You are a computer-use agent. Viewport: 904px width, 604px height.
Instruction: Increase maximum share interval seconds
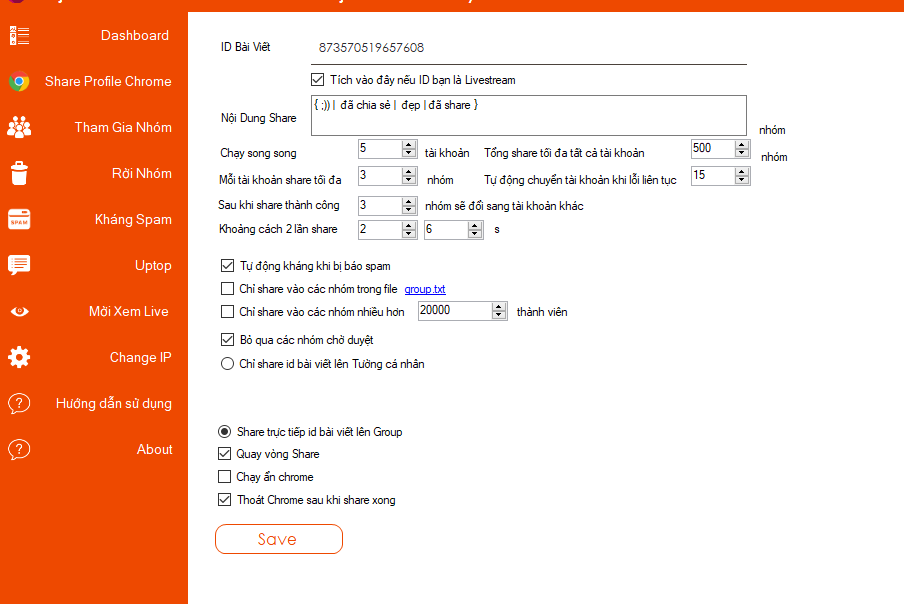(475, 226)
